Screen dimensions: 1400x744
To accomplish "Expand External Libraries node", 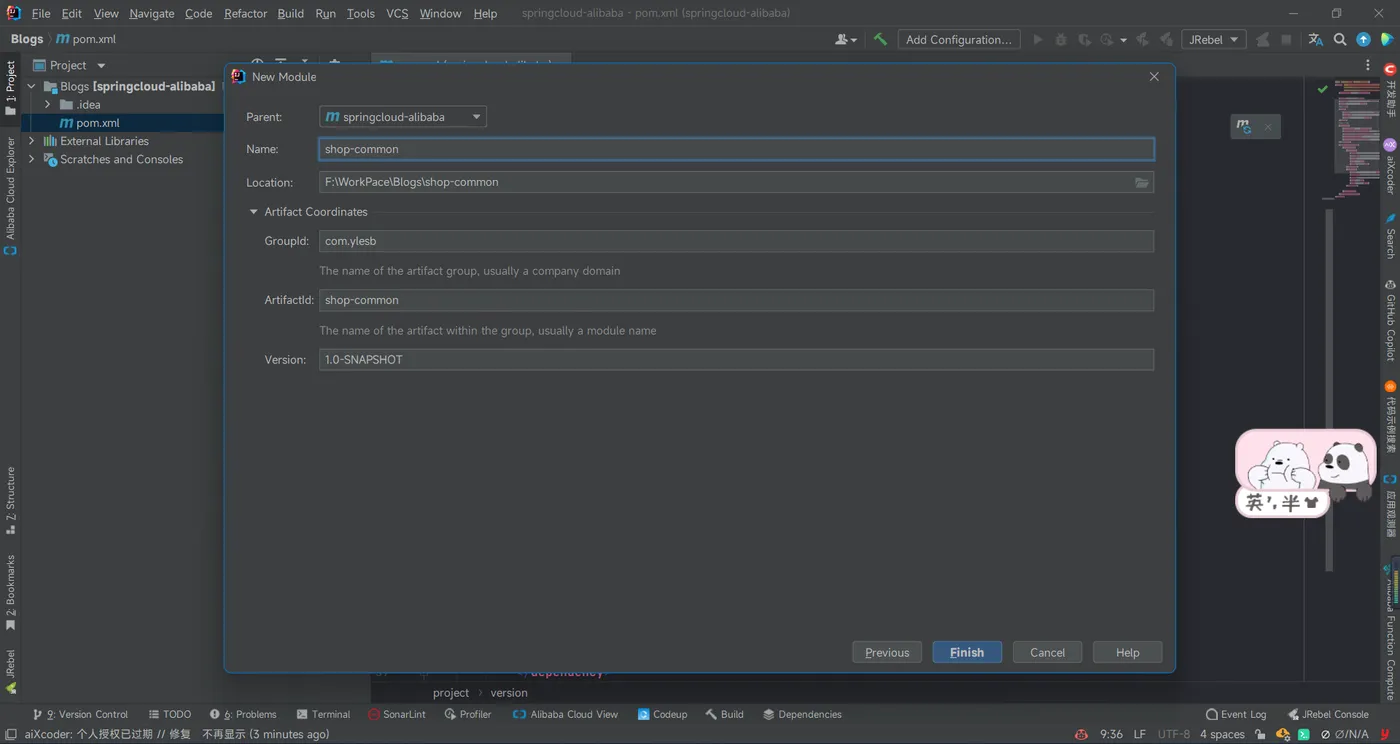I will pyautogui.click(x=31, y=141).
